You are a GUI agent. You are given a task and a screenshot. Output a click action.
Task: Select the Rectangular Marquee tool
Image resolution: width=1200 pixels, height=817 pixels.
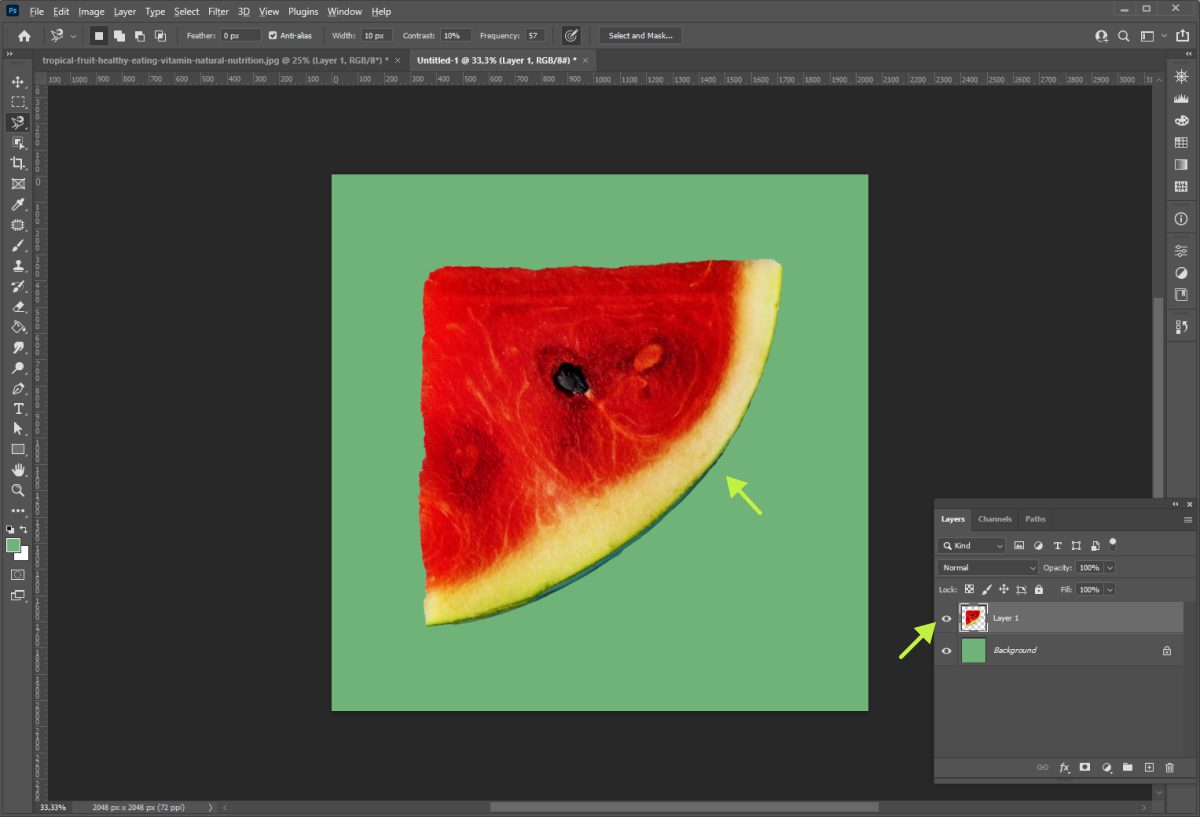click(x=18, y=102)
